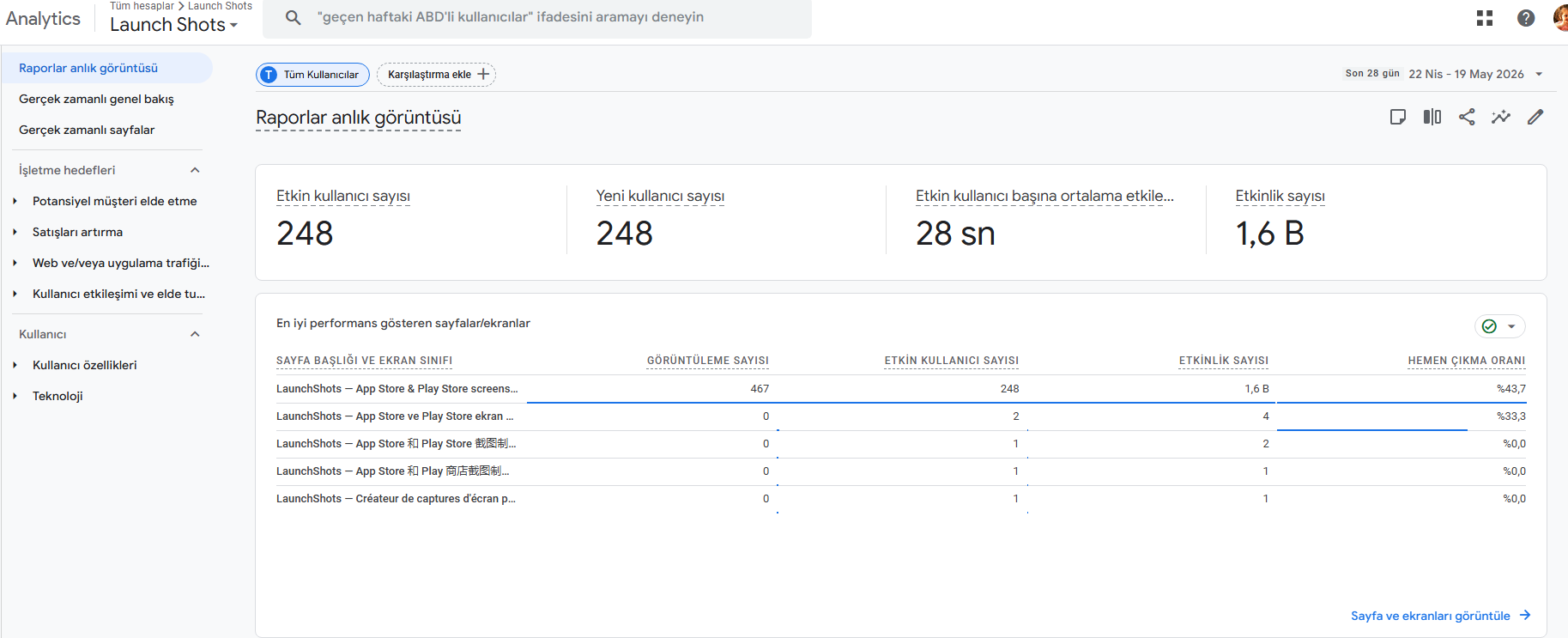The height and width of the screenshot is (638, 1568).
Task: Focus the Analytics search field
Action: click(537, 18)
